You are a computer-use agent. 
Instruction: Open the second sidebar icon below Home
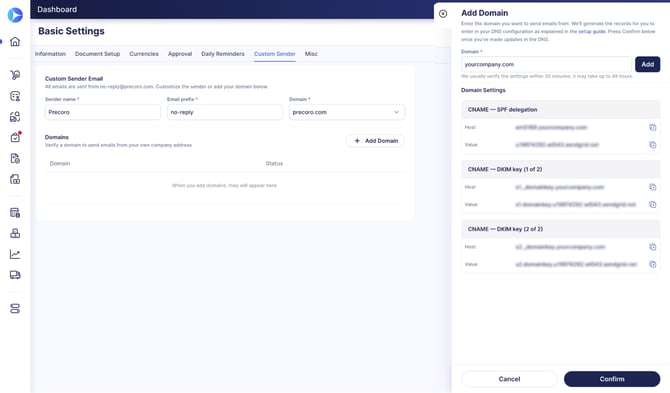tap(15, 75)
